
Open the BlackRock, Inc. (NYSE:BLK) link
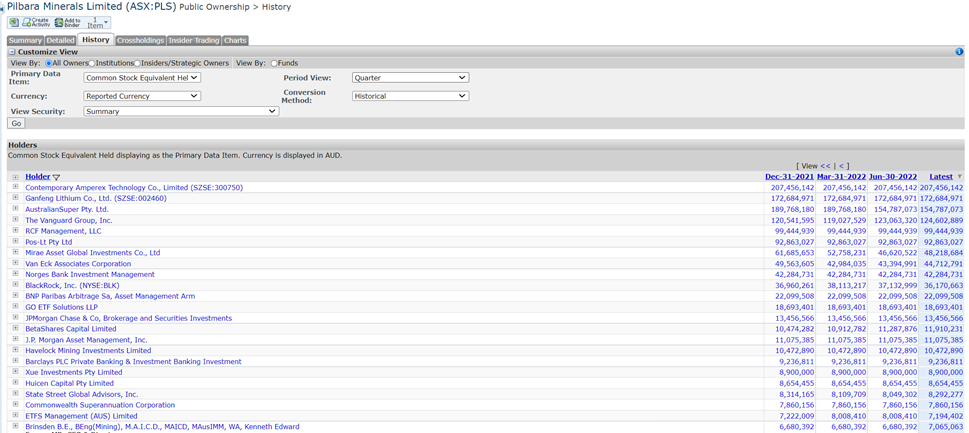[72, 285]
